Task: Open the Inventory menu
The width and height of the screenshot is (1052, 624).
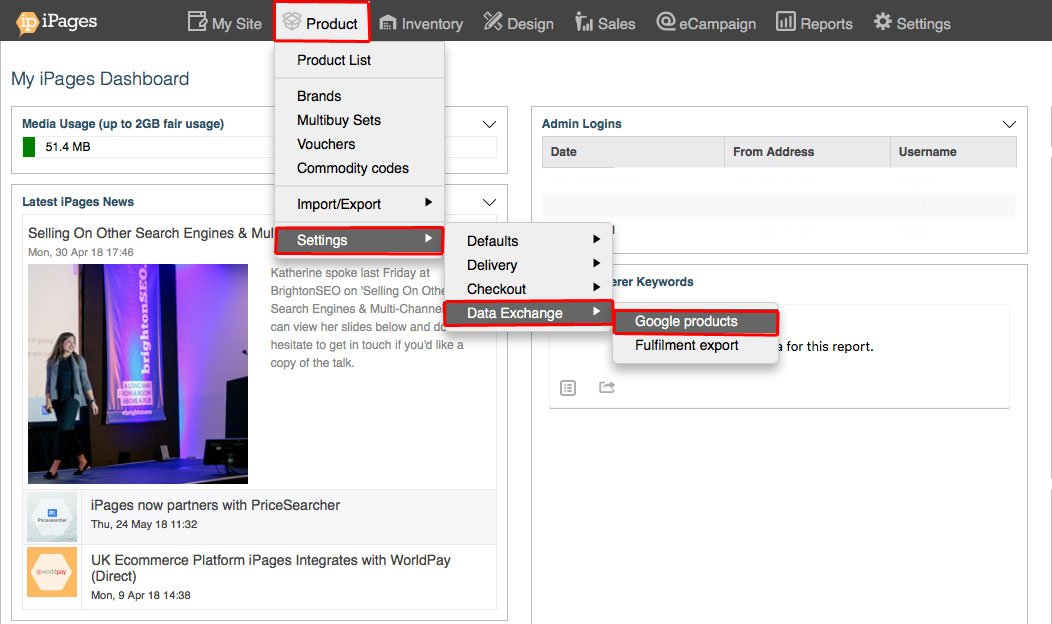Action: tap(421, 23)
